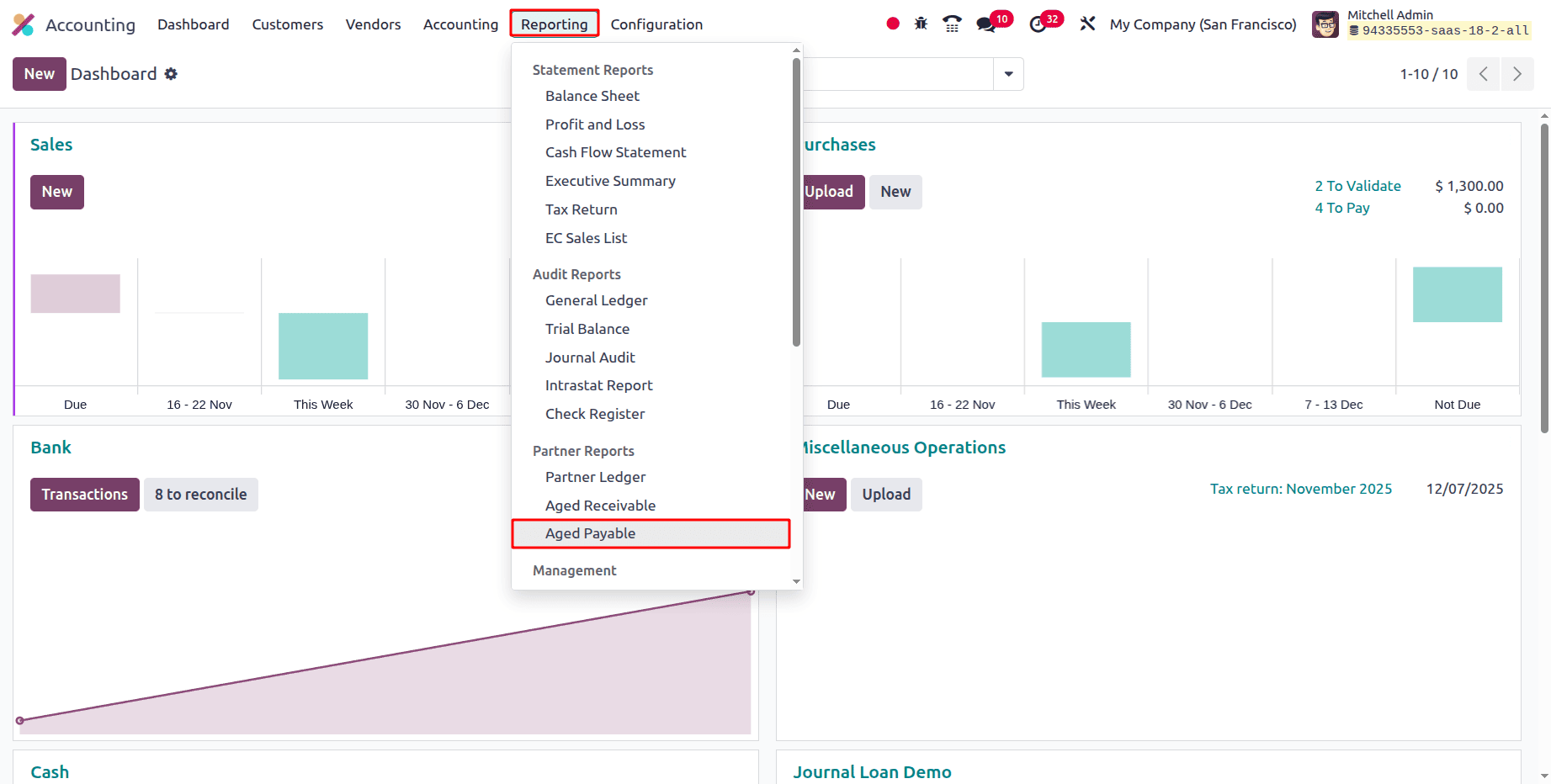Open the Dashboard menu
The height and width of the screenshot is (784, 1551).
(194, 24)
